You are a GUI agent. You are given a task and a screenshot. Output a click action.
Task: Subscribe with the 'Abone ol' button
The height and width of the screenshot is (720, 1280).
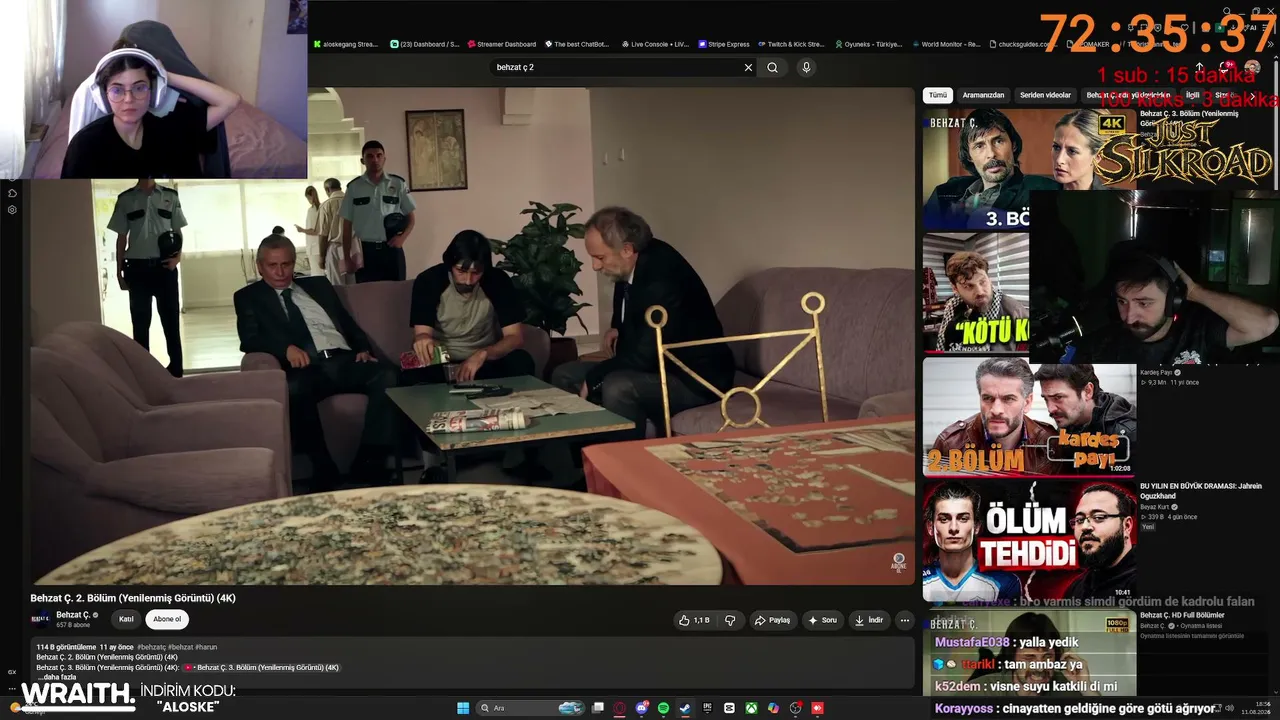click(x=167, y=619)
